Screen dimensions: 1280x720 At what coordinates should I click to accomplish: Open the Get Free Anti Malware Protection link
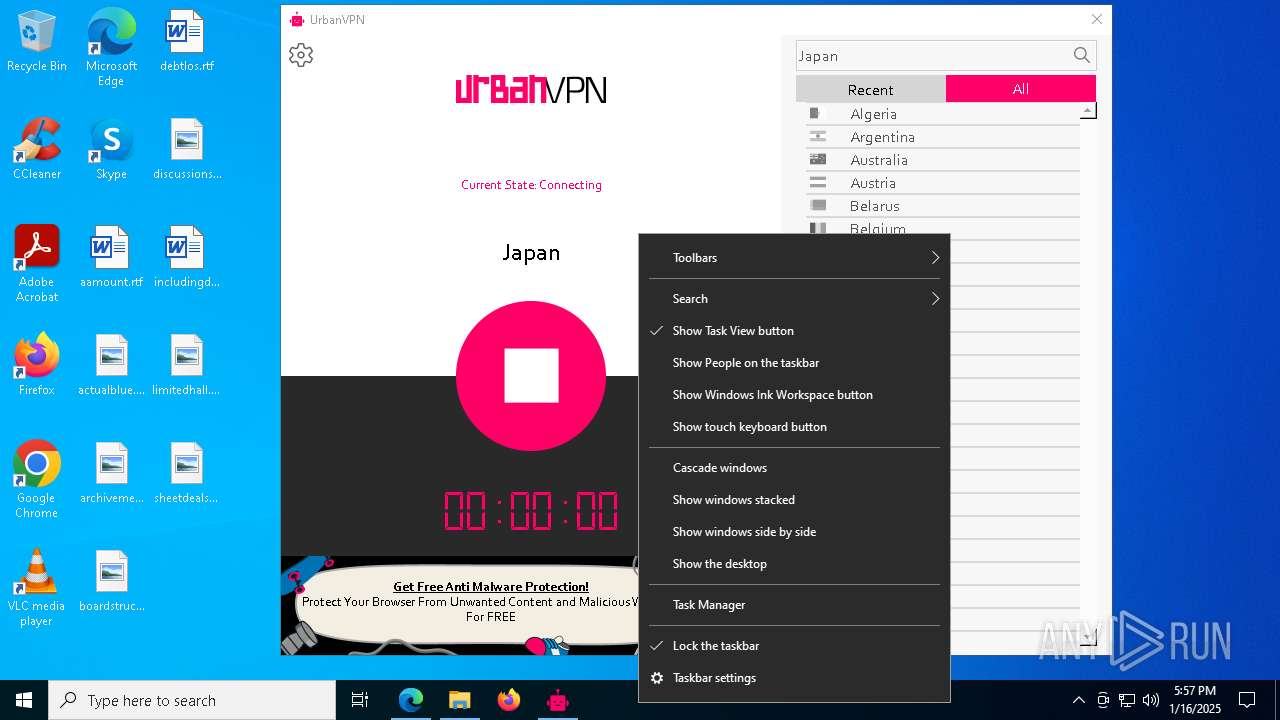tap(490, 587)
